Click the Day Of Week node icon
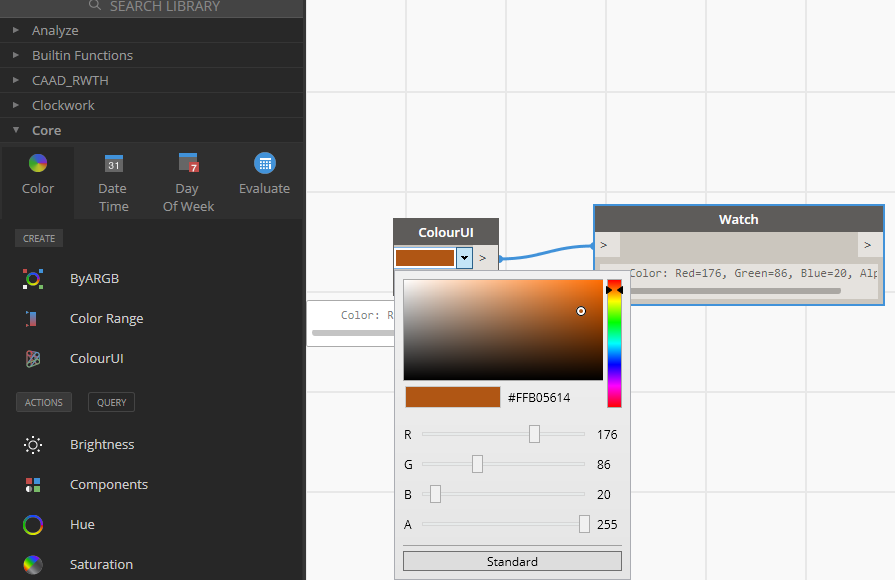Screen dimensions: 895x580 coord(188,163)
